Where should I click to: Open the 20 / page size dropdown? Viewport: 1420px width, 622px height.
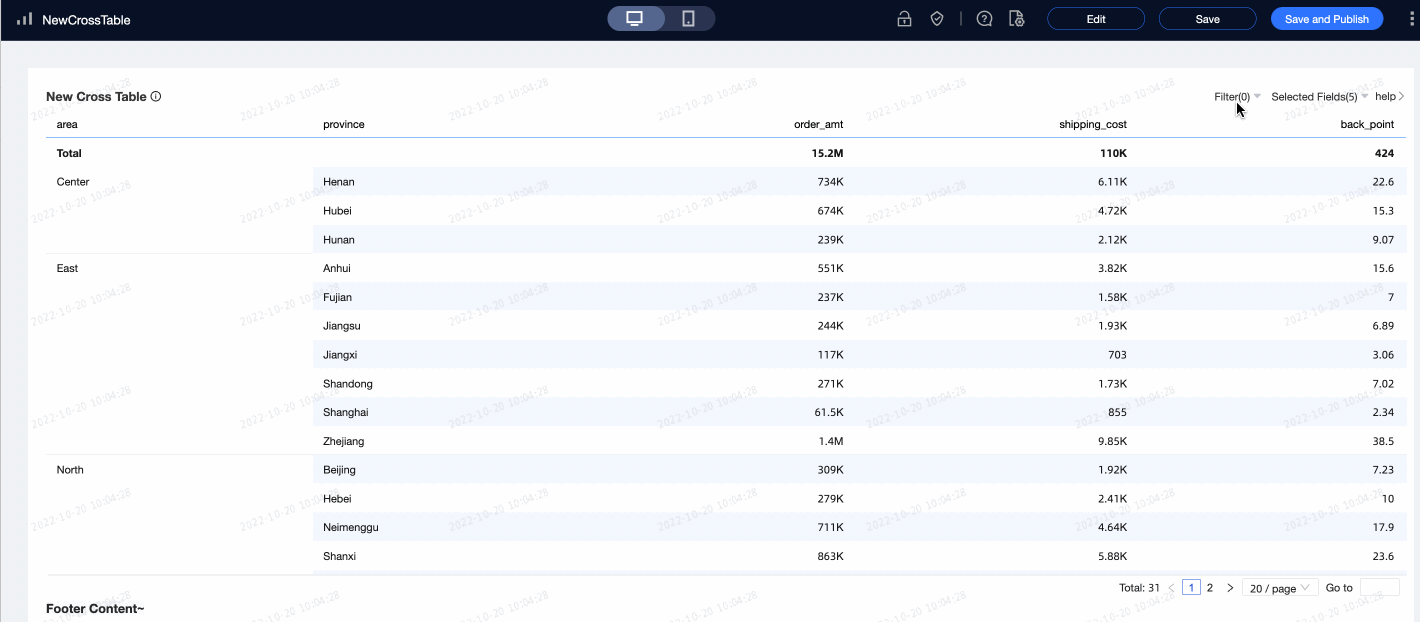(x=1280, y=588)
